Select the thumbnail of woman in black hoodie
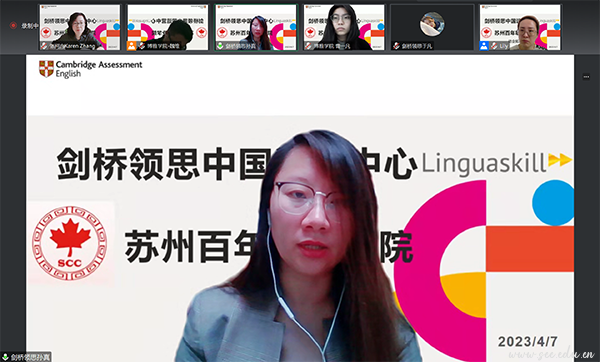The height and width of the screenshot is (362, 600). pyautogui.click(x=344, y=27)
